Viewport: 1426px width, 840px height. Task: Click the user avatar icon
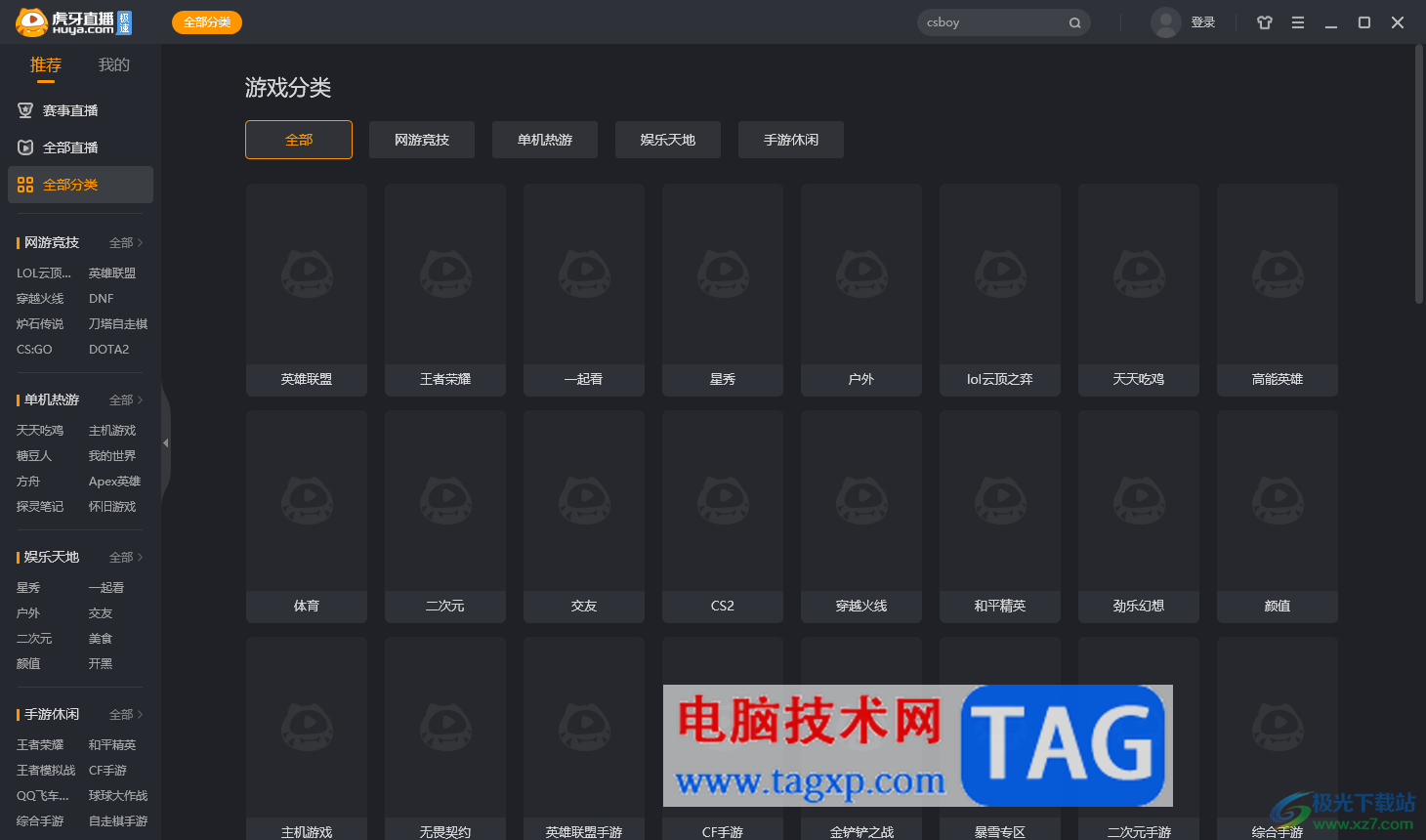(x=1165, y=22)
